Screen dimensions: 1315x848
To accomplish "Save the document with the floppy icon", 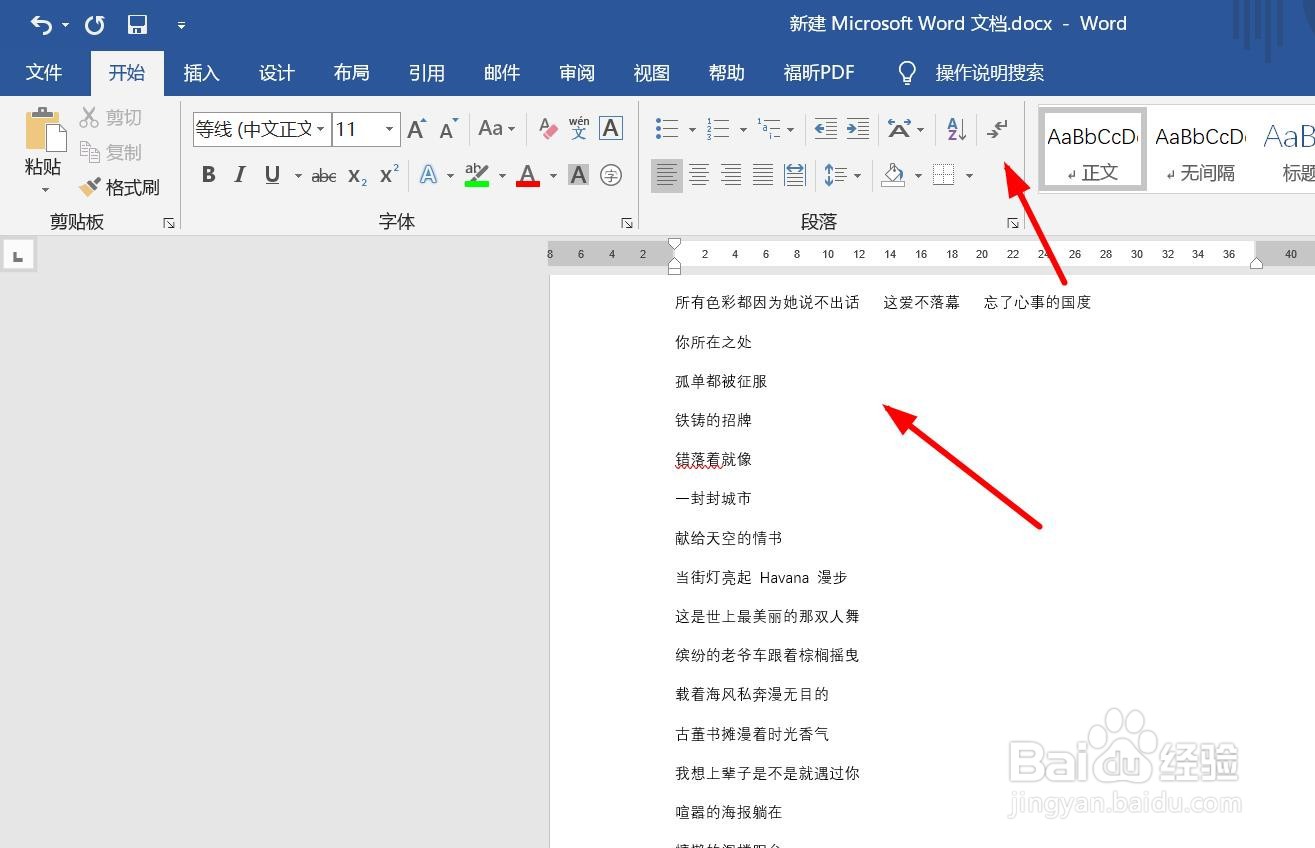I will pos(137,25).
